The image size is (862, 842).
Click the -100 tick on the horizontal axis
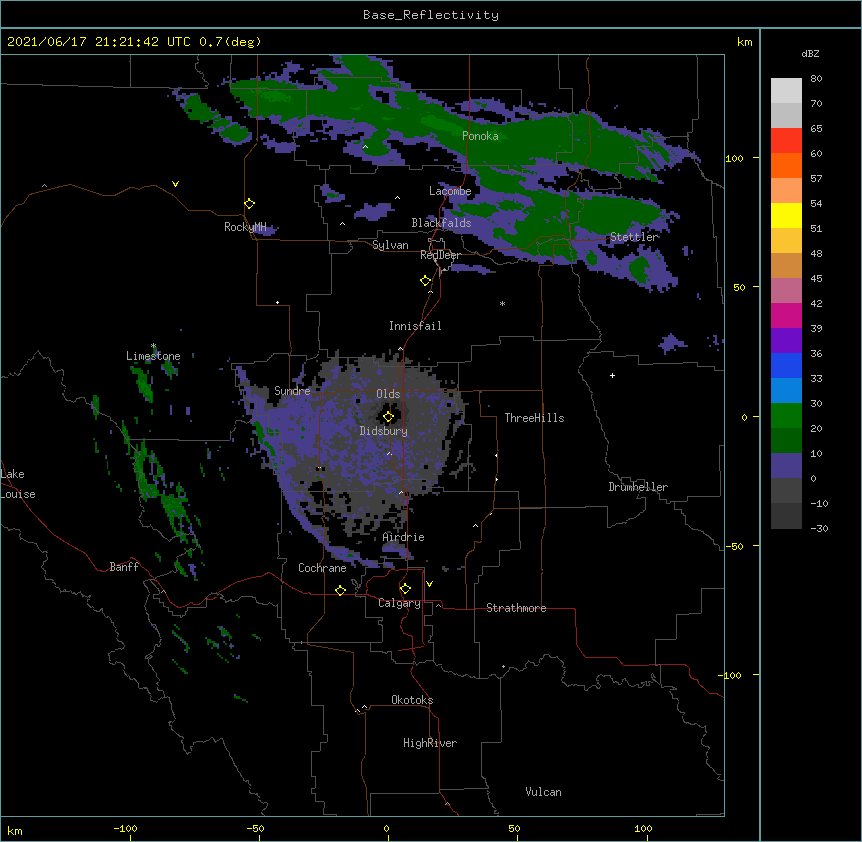click(125, 828)
